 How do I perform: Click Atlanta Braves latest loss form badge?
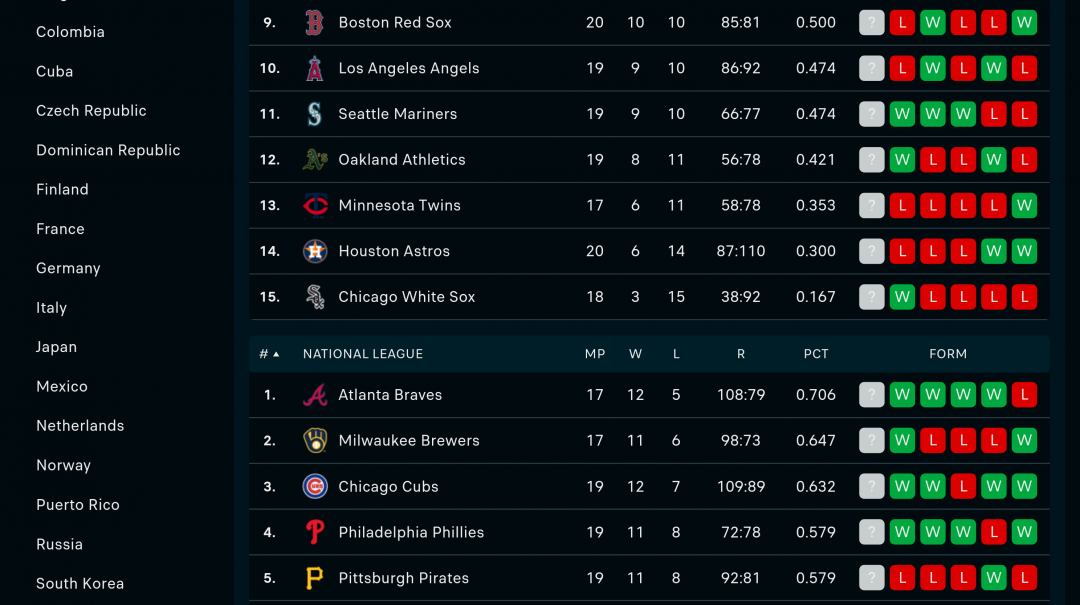tap(1024, 395)
